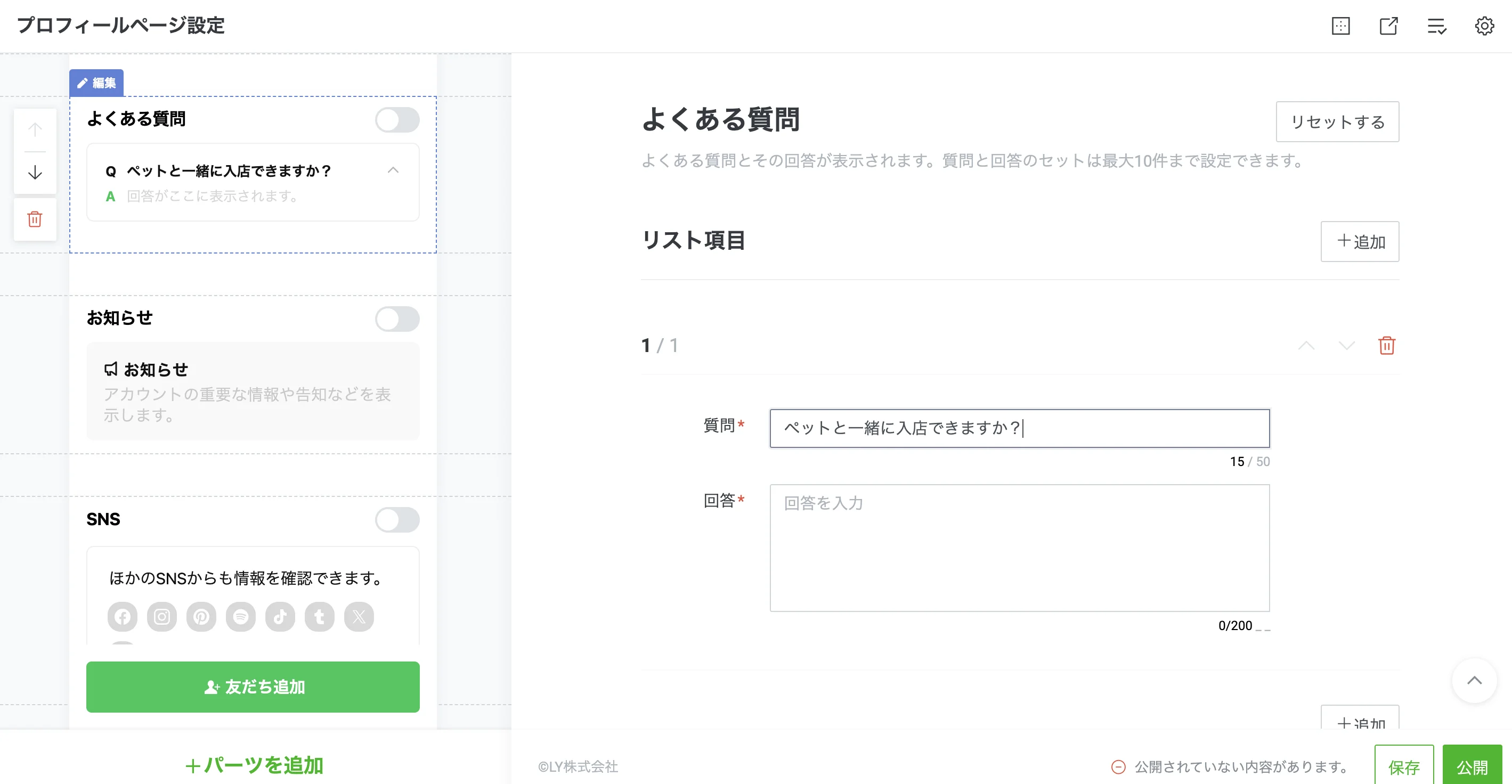Select the お知らせ preview card
This screenshot has height=784, width=1512.
pos(253,391)
